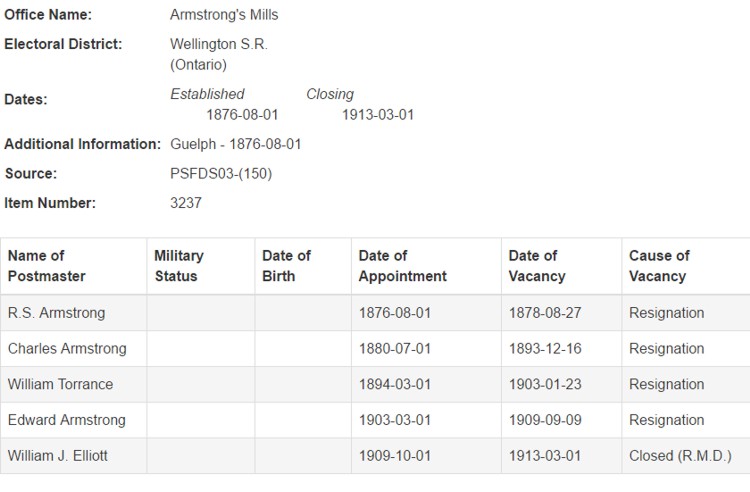Select Charles Armstrong postmaster entry

67,349
